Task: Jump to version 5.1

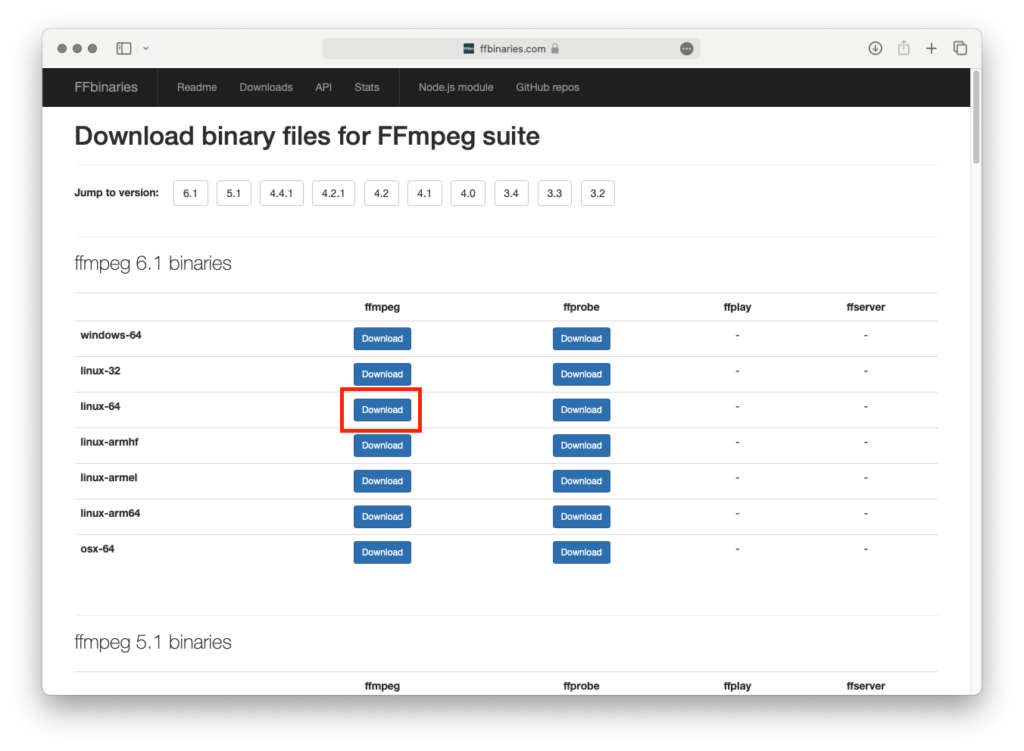Action: [233, 193]
